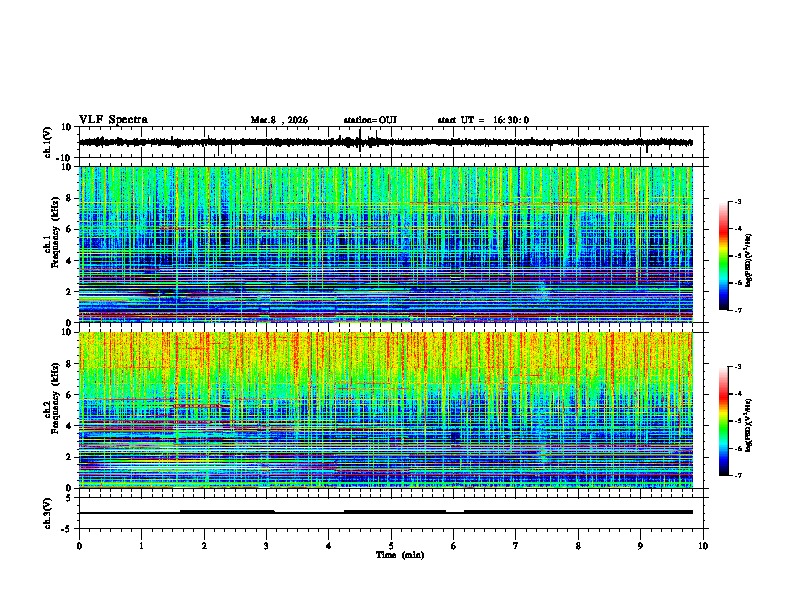
Task: Click the ch.1 colorbar 'log(PSD)' label
Action: point(749,260)
